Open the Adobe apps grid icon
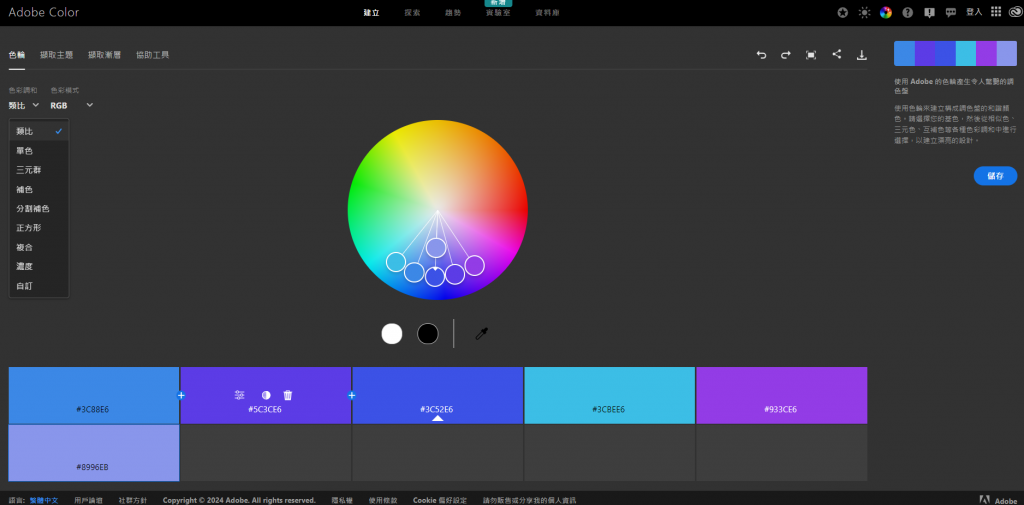This screenshot has width=1024, height=505. [x=996, y=12]
